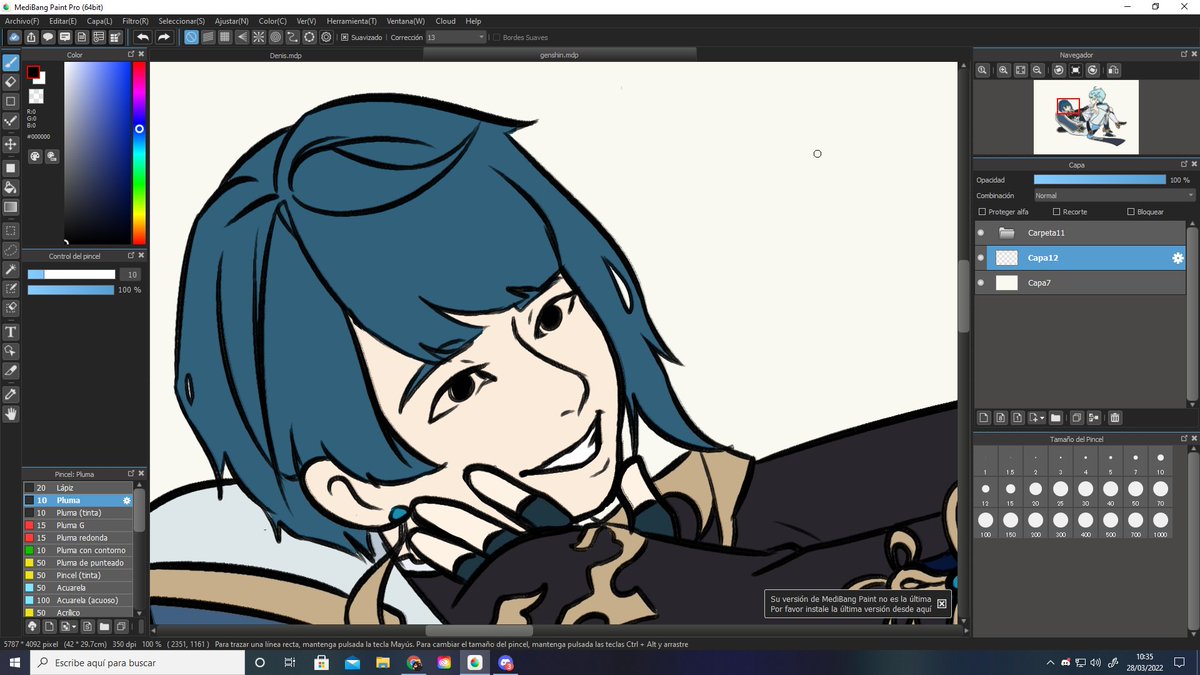Image resolution: width=1200 pixels, height=675 pixels.
Task: Select the Pluma de punteado brush
Action: coord(79,563)
